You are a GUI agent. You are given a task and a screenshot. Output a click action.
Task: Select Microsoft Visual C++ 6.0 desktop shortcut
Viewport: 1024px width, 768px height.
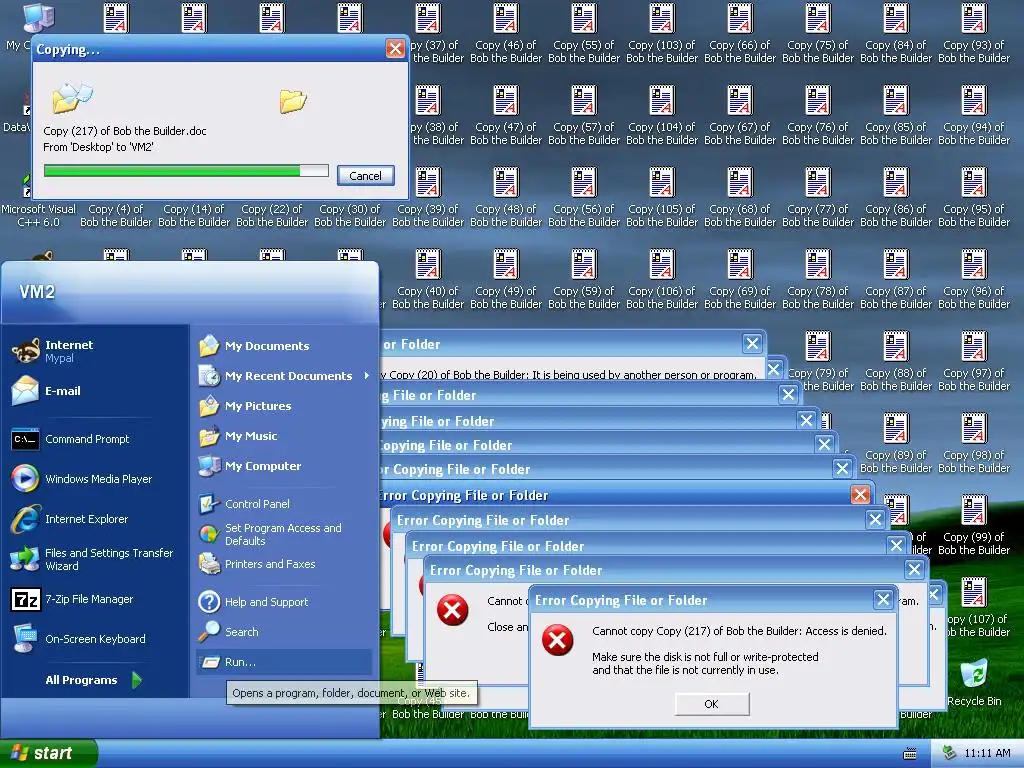[38, 216]
